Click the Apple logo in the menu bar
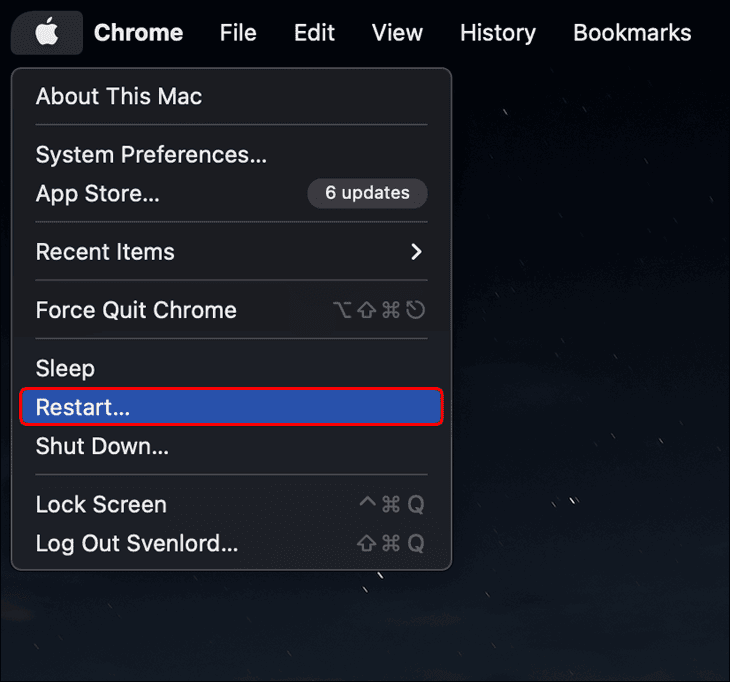Viewport: 730px width, 682px height. [46, 33]
